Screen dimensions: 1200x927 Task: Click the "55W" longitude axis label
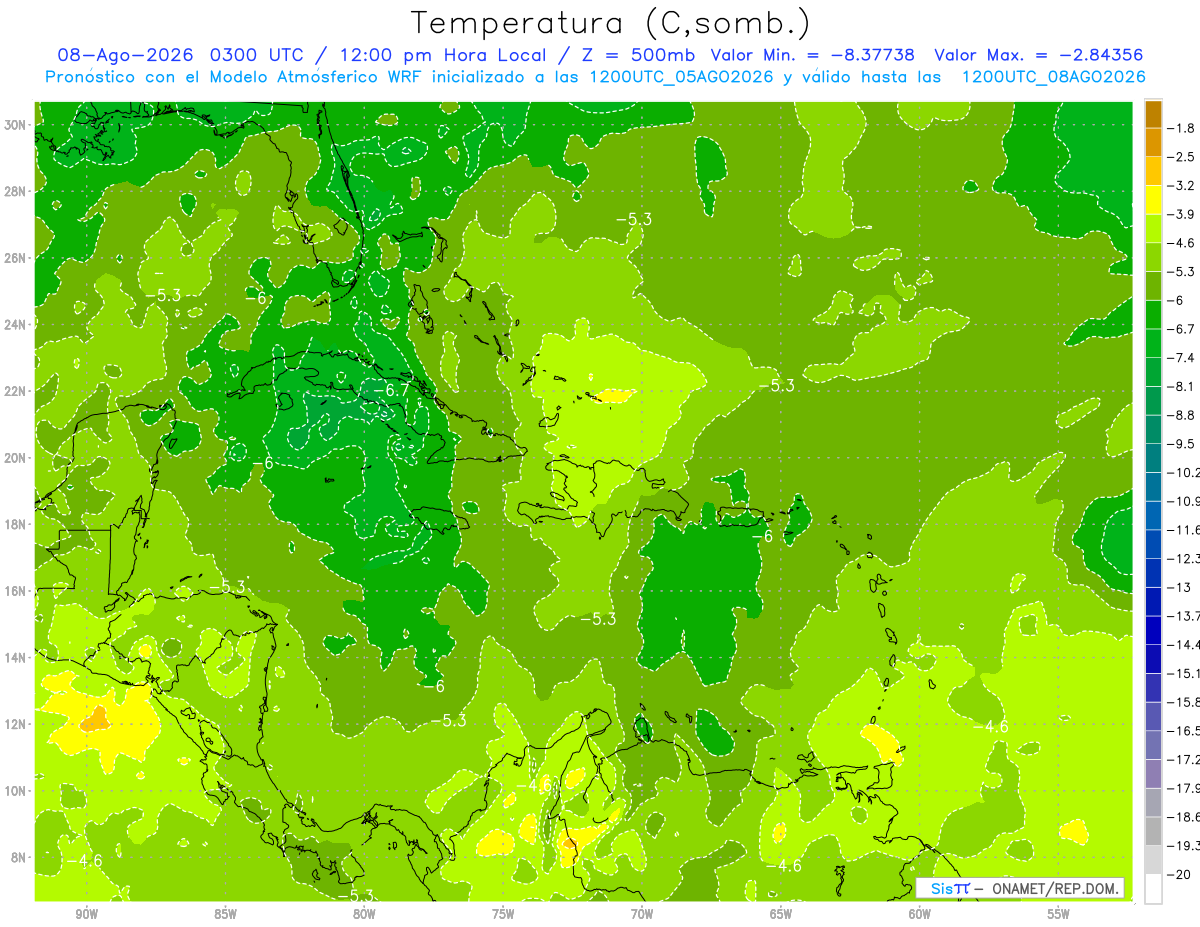click(1058, 915)
